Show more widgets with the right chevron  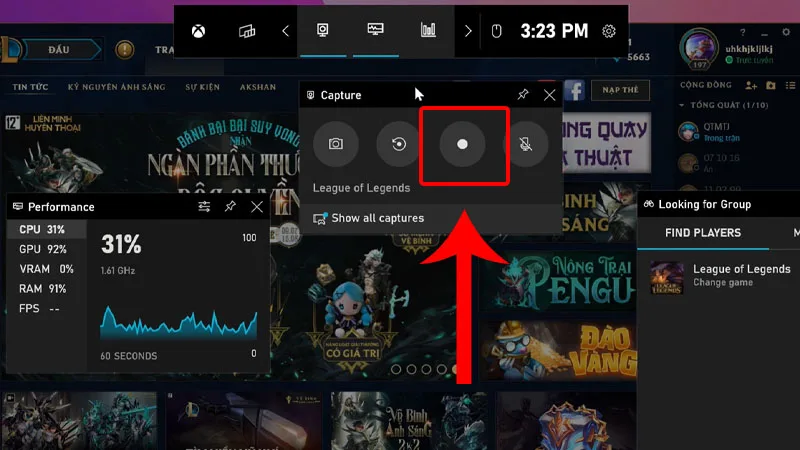coord(468,32)
